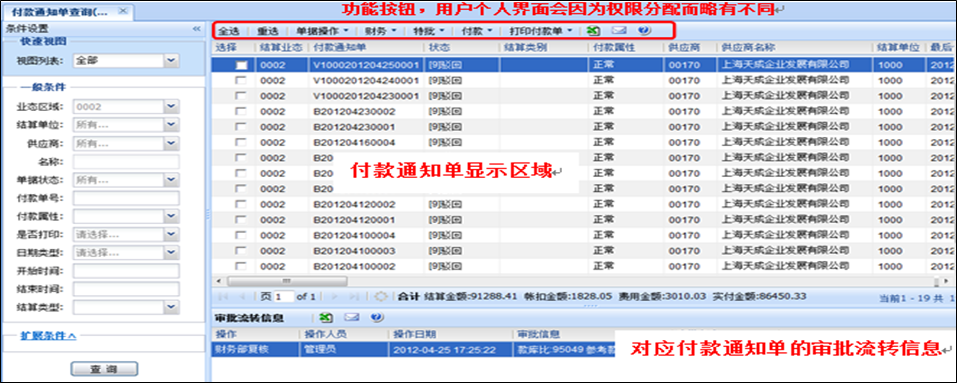Select row with notice B201204100002
The width and height of the screenshot is (957, 383).
coord(584,267)
